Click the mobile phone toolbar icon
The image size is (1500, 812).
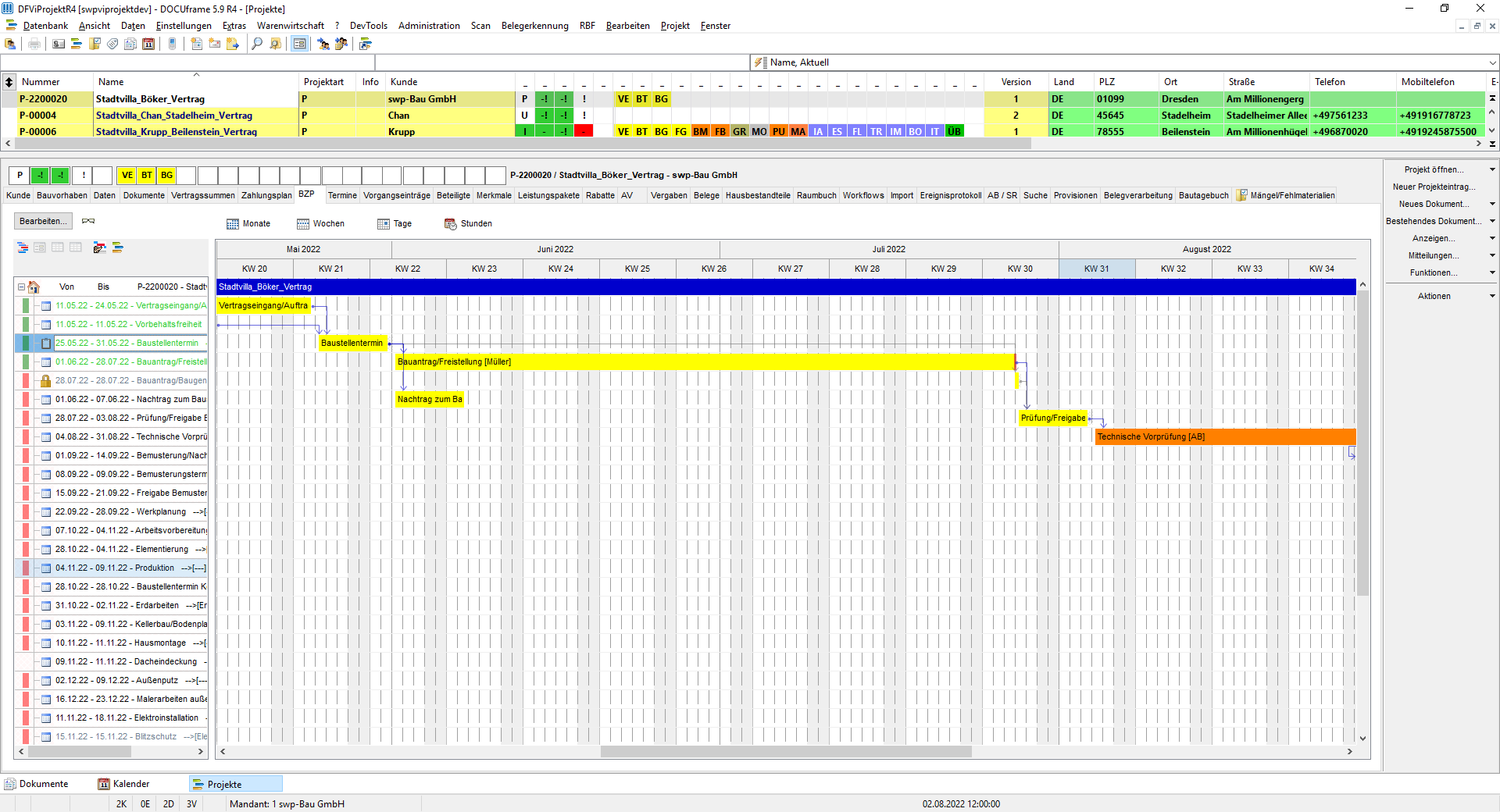point(173,44)
